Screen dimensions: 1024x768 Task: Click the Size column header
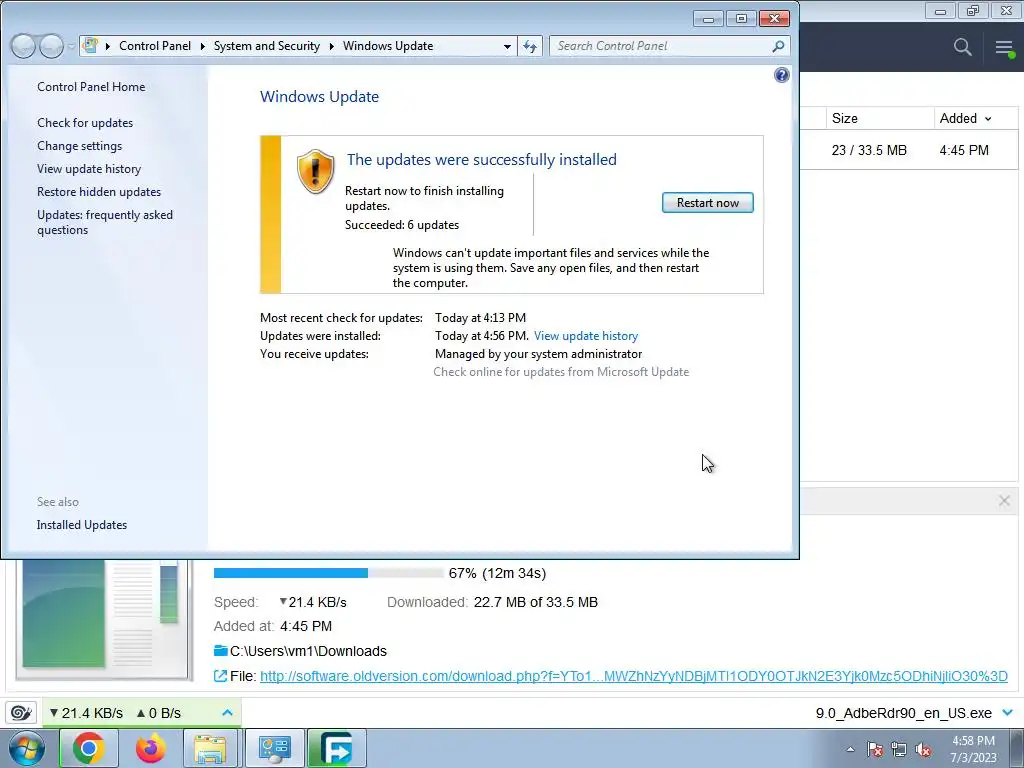(844, 118)
